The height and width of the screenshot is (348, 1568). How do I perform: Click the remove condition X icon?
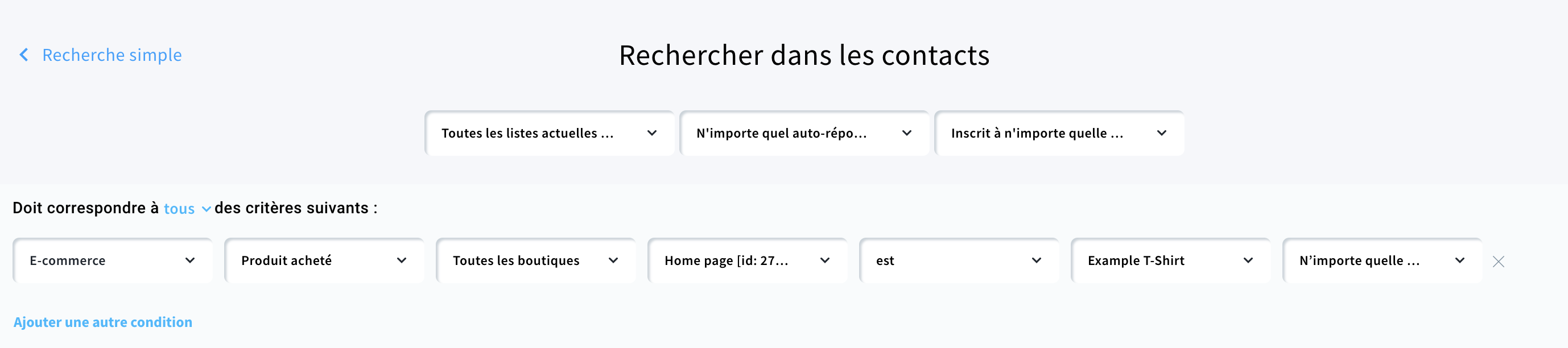tap(1499, 262)
